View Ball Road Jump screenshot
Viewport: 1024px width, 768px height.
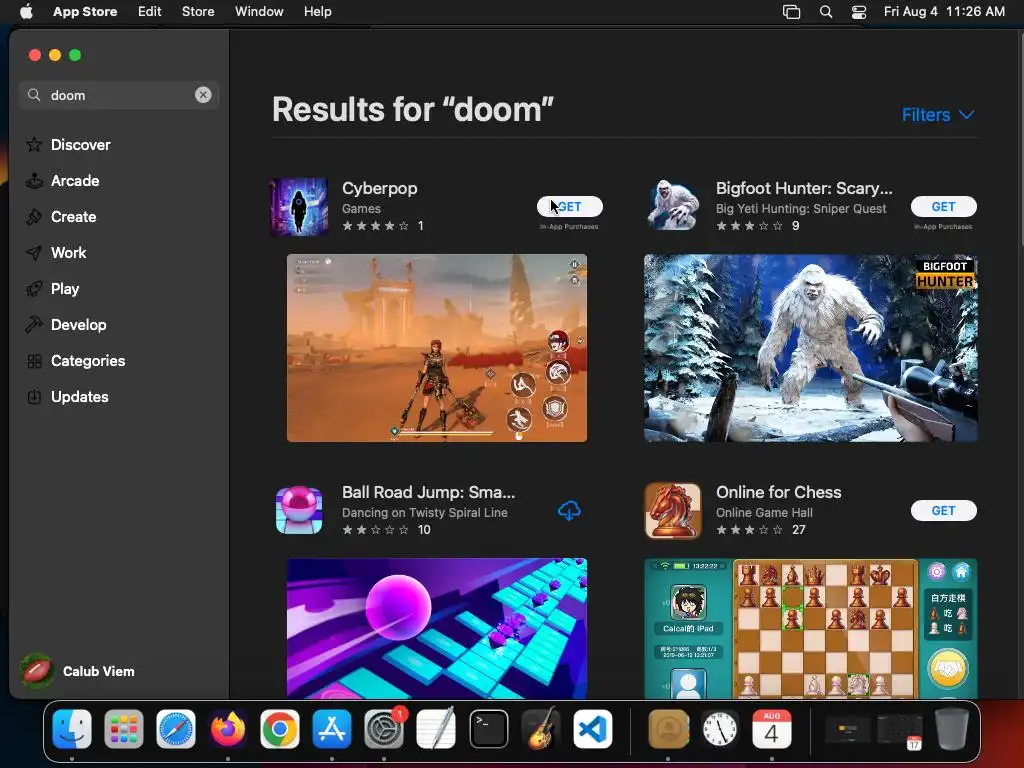point(437,628)
